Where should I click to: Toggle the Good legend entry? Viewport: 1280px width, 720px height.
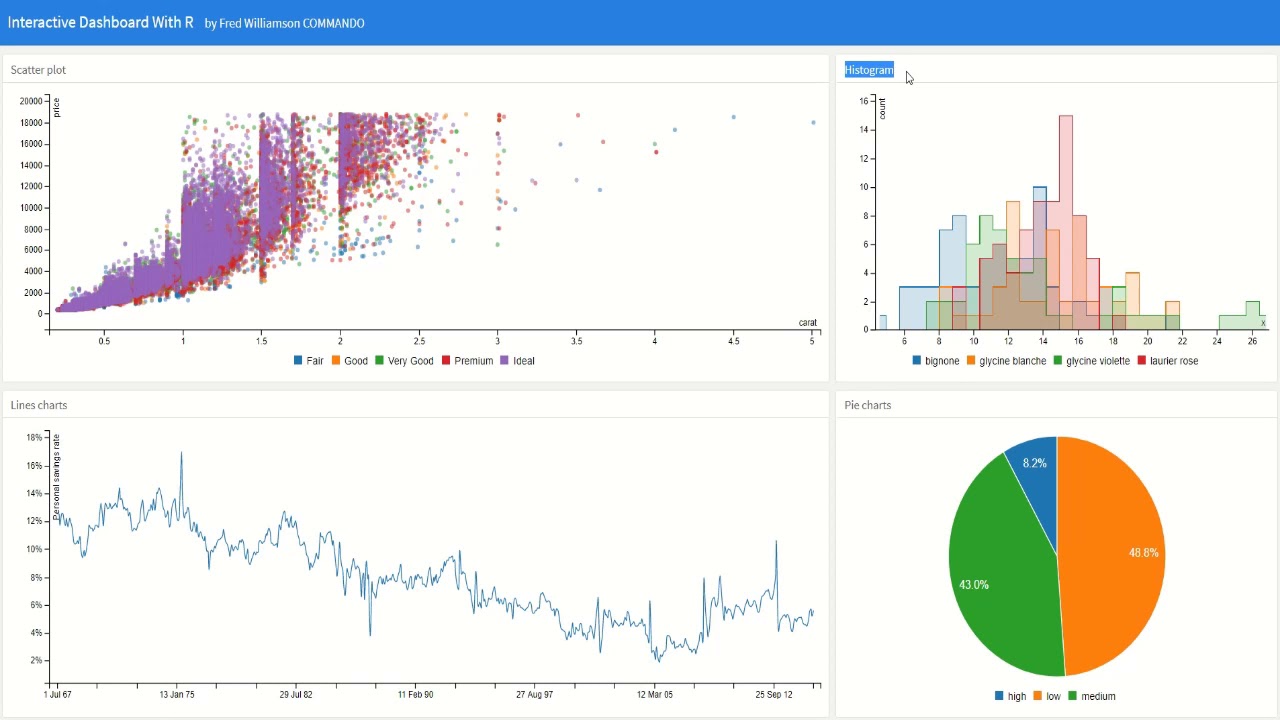[x=350, y=361]
